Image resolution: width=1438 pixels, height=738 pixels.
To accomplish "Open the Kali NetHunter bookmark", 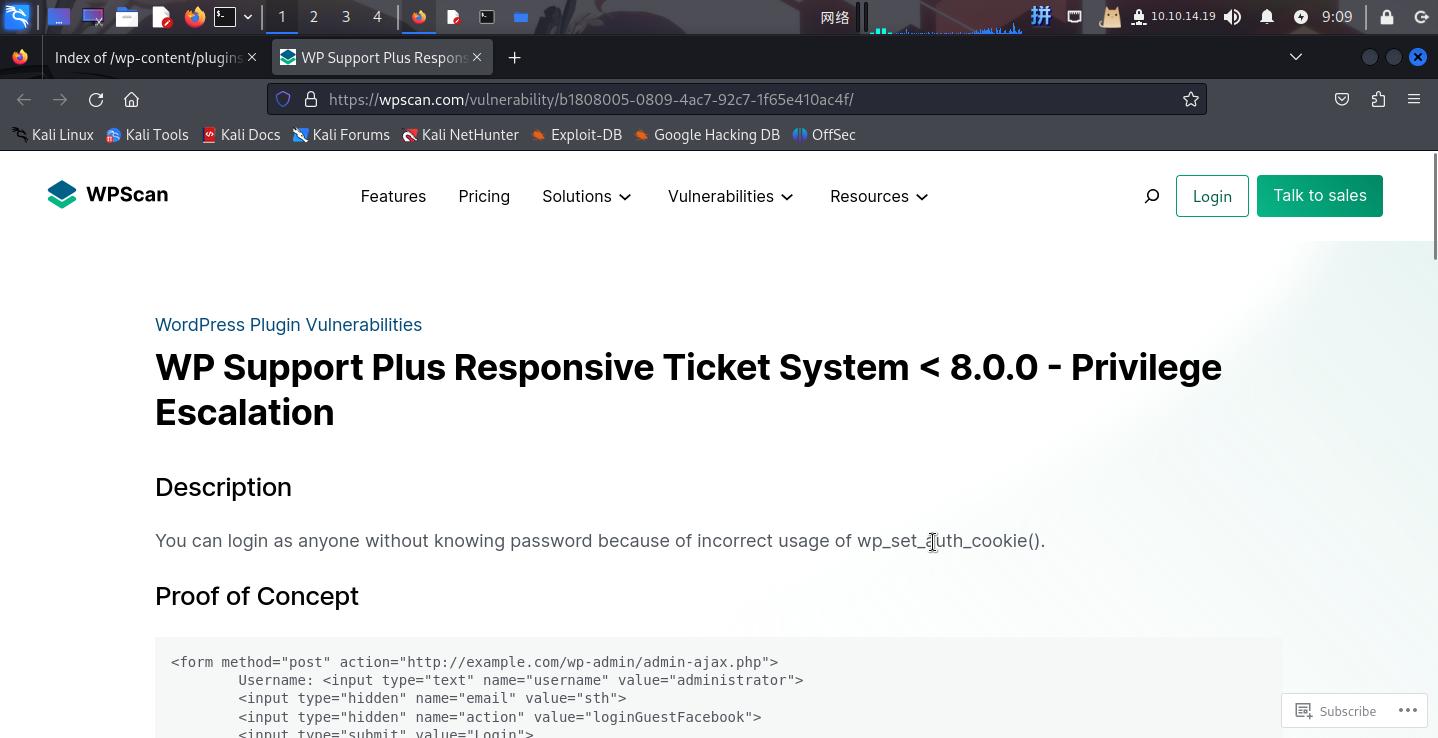I will 460,135.
